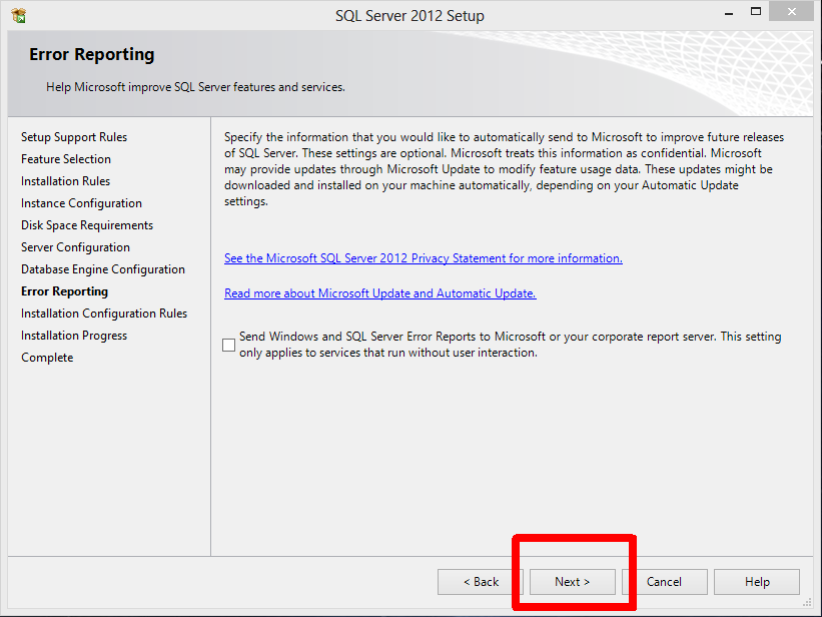Select the Database Engine Configuration step
822x617 pixels.
pos(103,269)
